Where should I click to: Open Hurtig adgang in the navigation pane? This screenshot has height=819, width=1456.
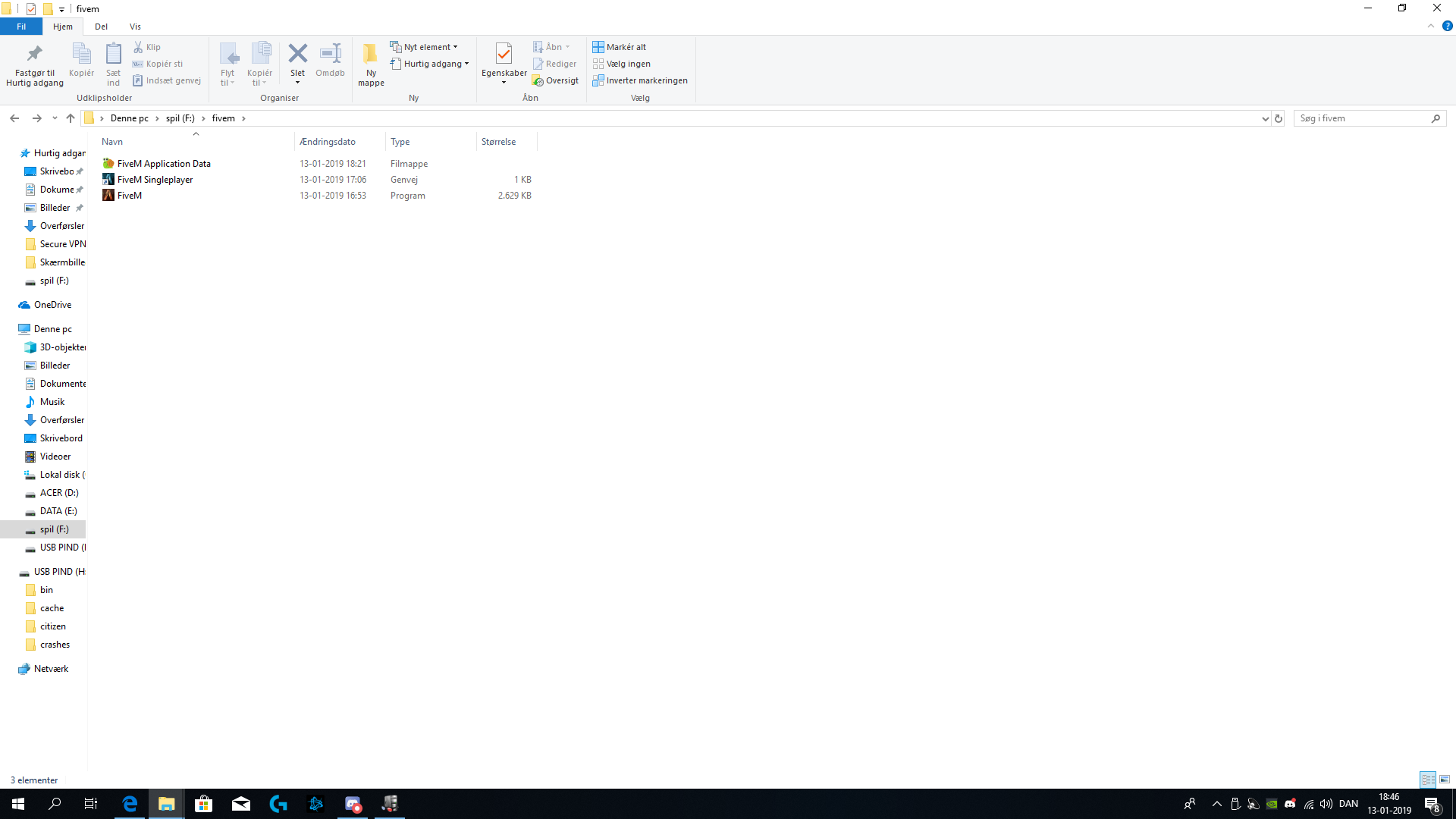(52, 153)
